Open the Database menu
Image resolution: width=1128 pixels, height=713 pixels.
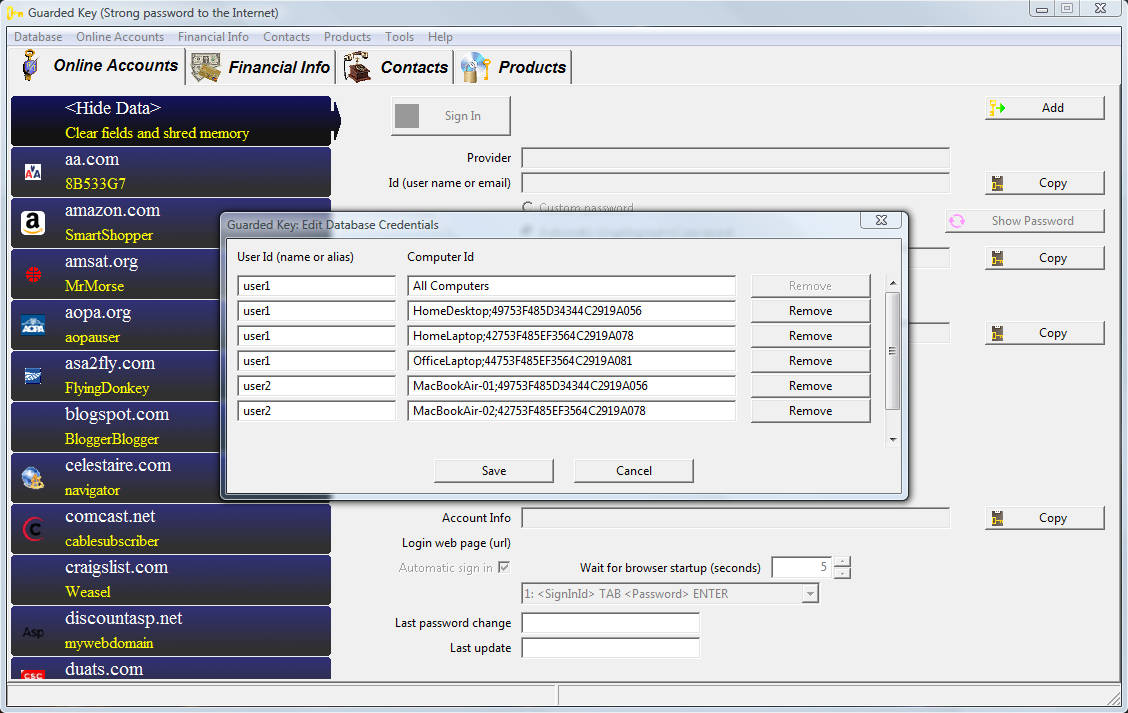(x=38, y=37)
